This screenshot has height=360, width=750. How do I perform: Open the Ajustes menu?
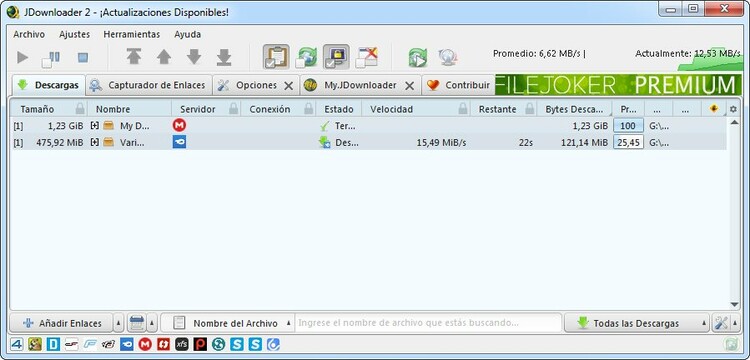75,34
